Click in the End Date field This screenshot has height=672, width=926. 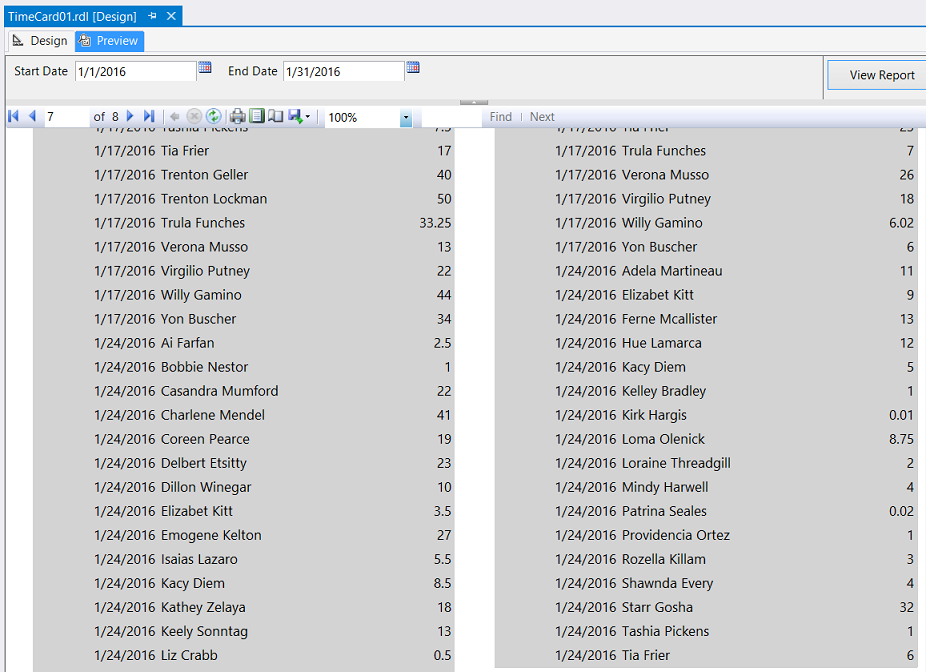pos(343,72)
